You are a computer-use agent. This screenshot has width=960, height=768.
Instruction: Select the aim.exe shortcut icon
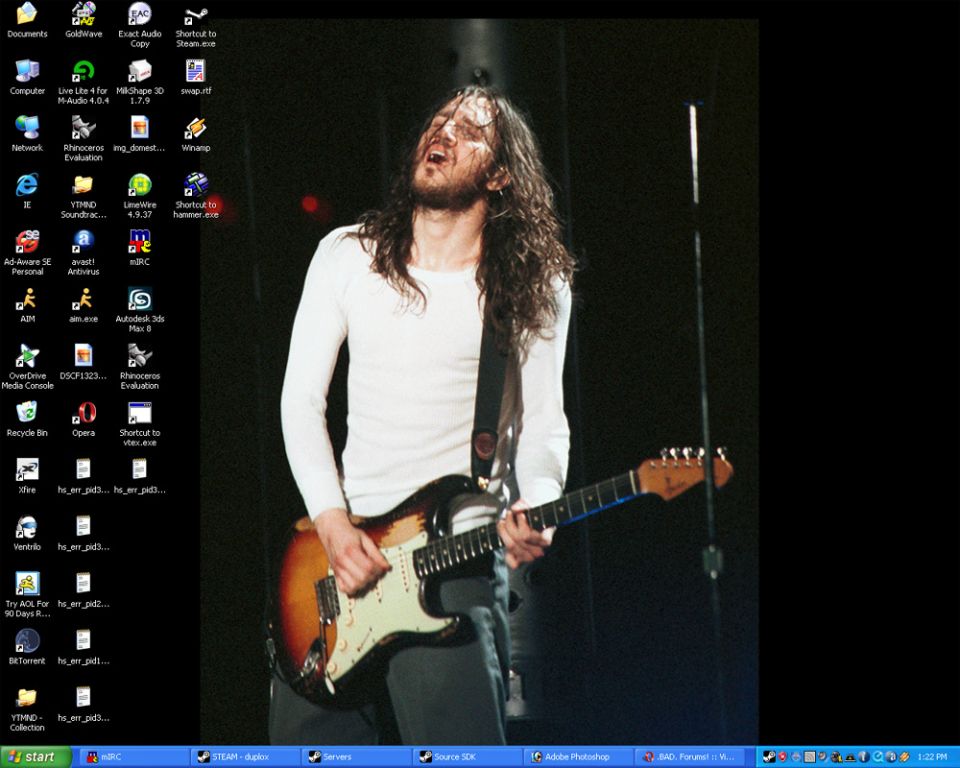(x=83, y=306)
